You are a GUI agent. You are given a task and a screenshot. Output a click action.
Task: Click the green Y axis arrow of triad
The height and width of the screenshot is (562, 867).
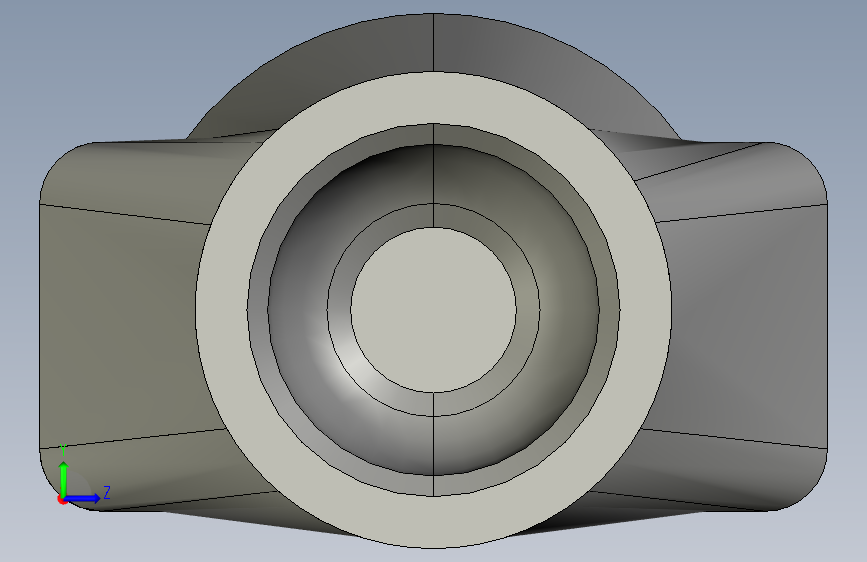[x=64, y=478]
